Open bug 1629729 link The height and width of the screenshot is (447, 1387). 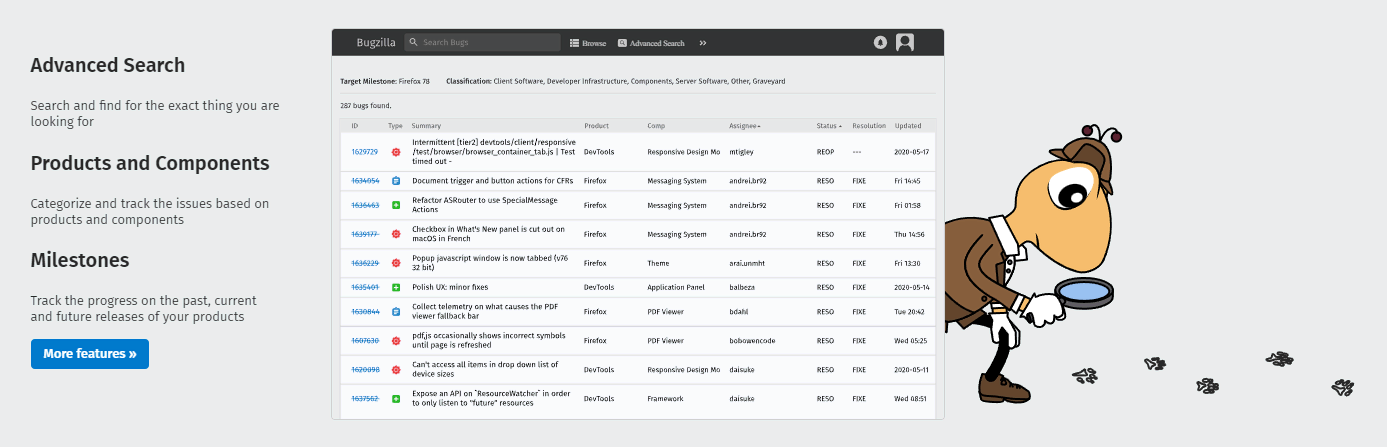point(364,152)
